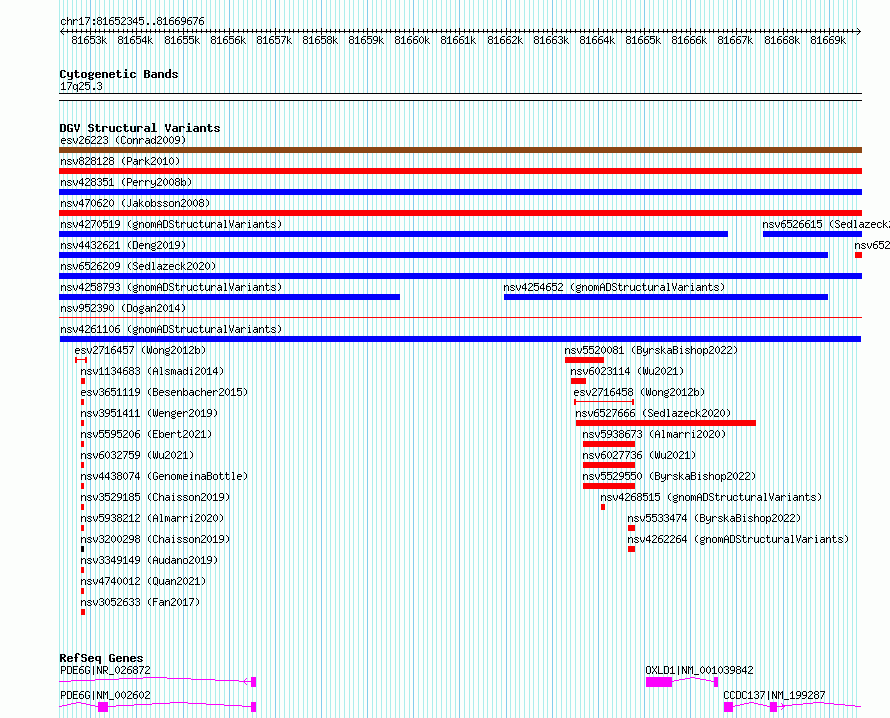
Task: Select nsv5529550 (ByrskaBishop2022) bar
Action: [x=609, y=486]
